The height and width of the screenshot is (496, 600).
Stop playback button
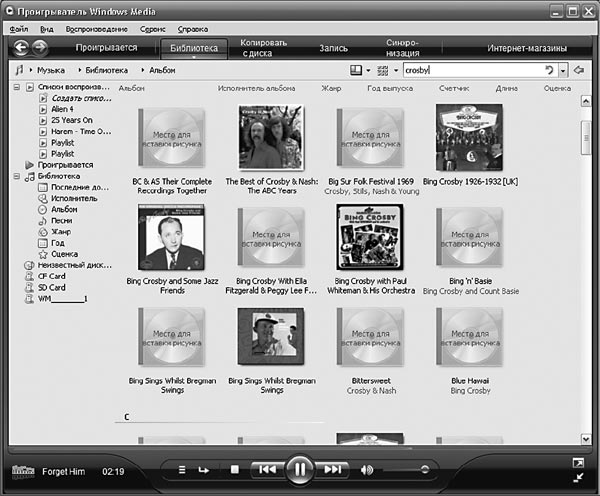coord(235,470)
